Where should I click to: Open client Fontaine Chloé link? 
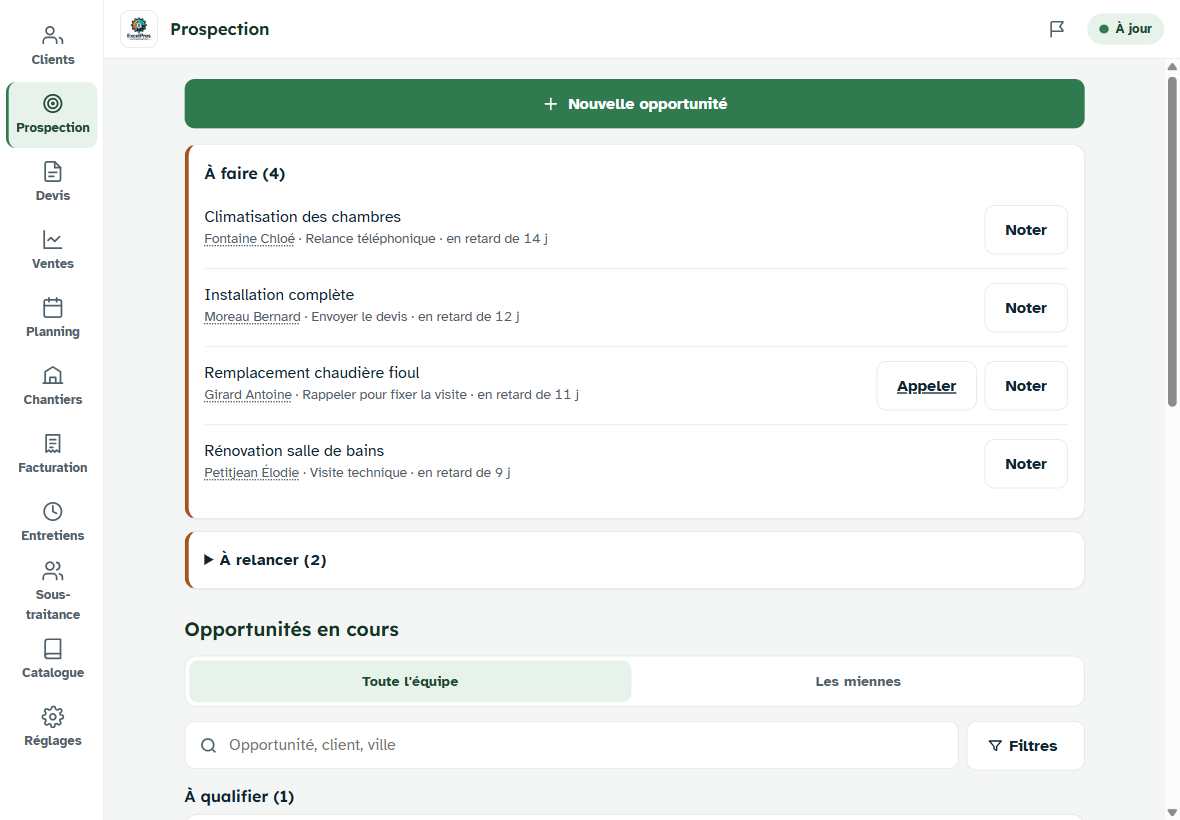[x=250, y=238]
